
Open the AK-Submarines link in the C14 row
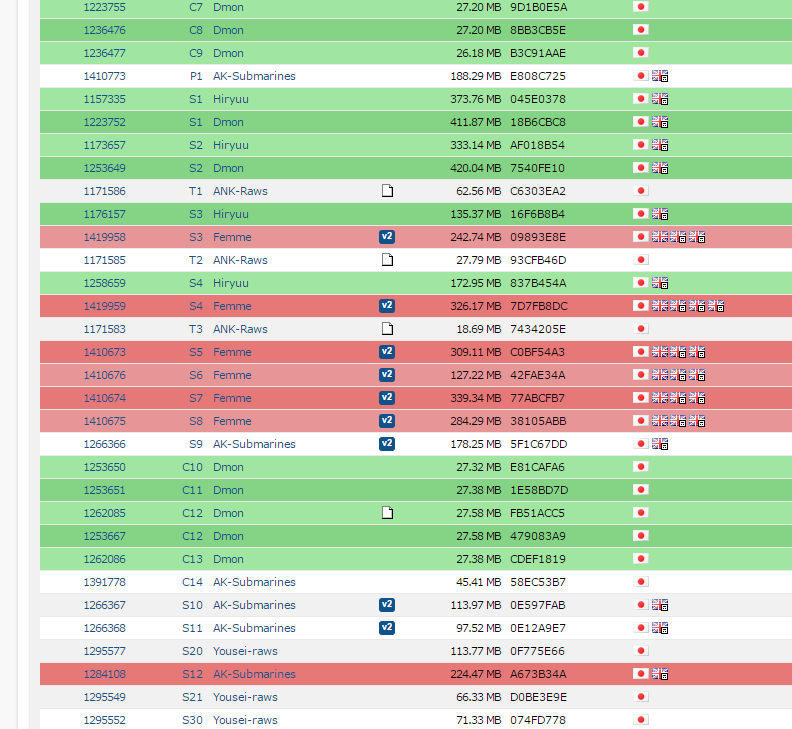coord(254,582)
